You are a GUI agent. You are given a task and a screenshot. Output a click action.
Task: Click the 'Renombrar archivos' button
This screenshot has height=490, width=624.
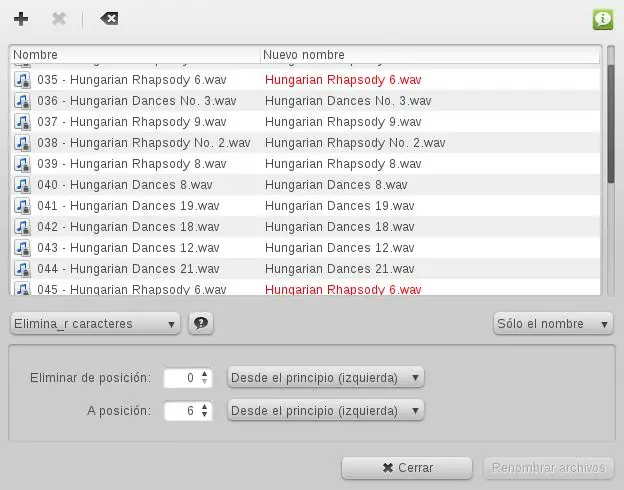tap(549, 468)
